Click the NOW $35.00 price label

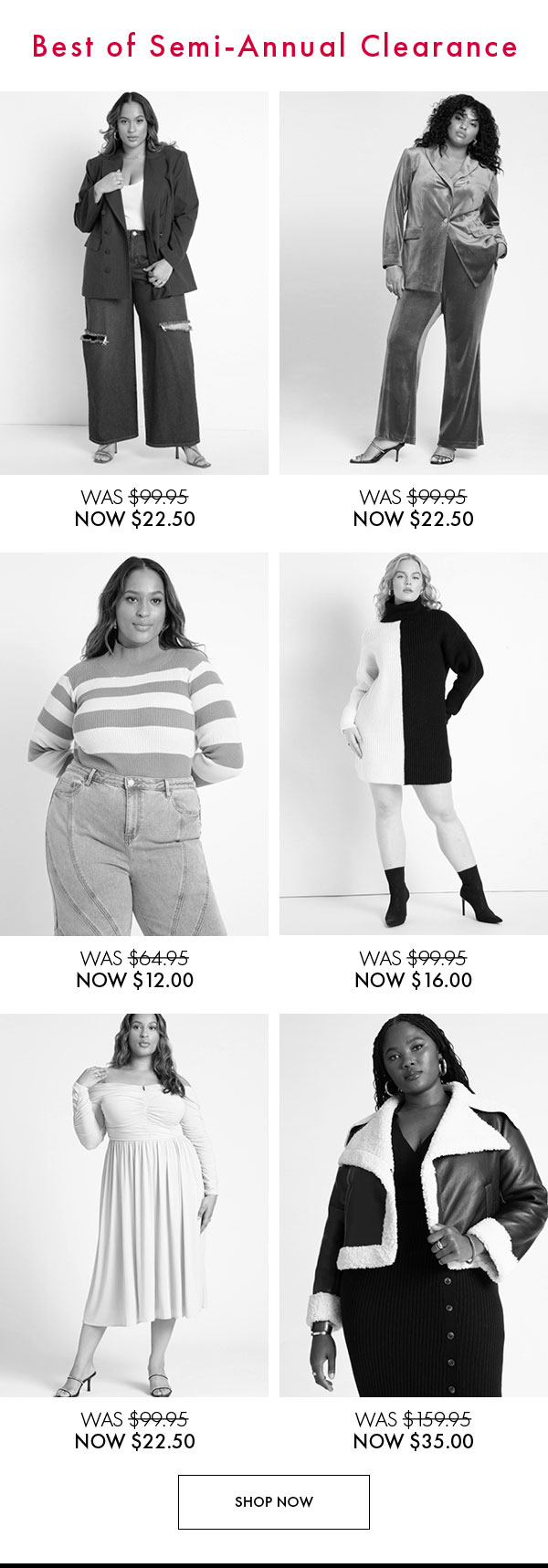(414, 1442)
